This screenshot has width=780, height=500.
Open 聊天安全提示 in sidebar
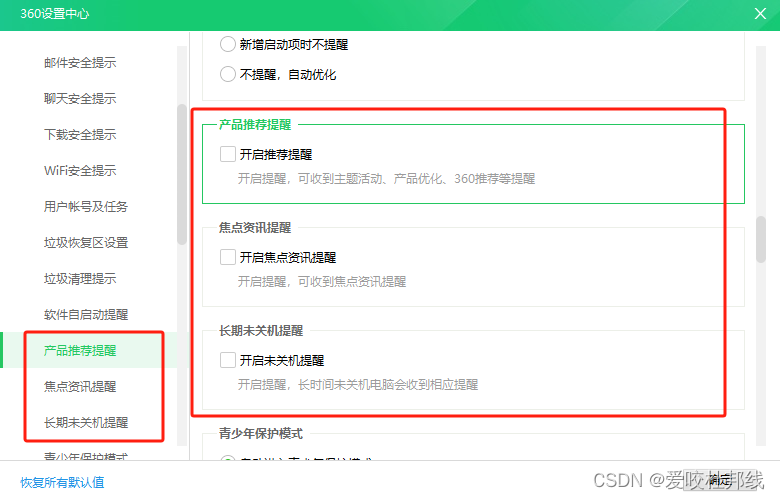coord(80,99)
